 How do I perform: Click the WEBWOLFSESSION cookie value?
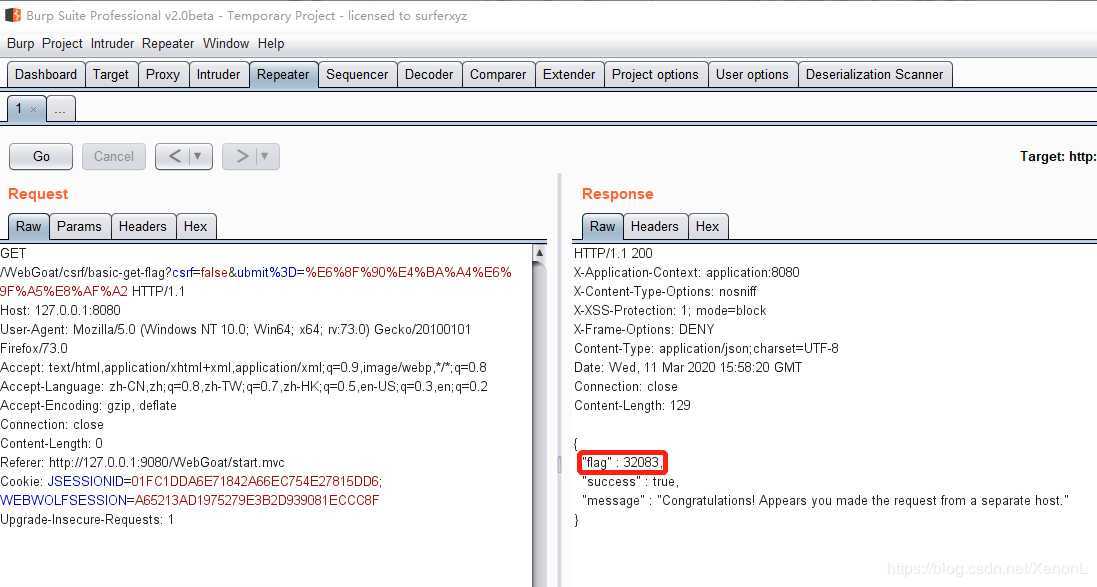(x=257, y=500)
